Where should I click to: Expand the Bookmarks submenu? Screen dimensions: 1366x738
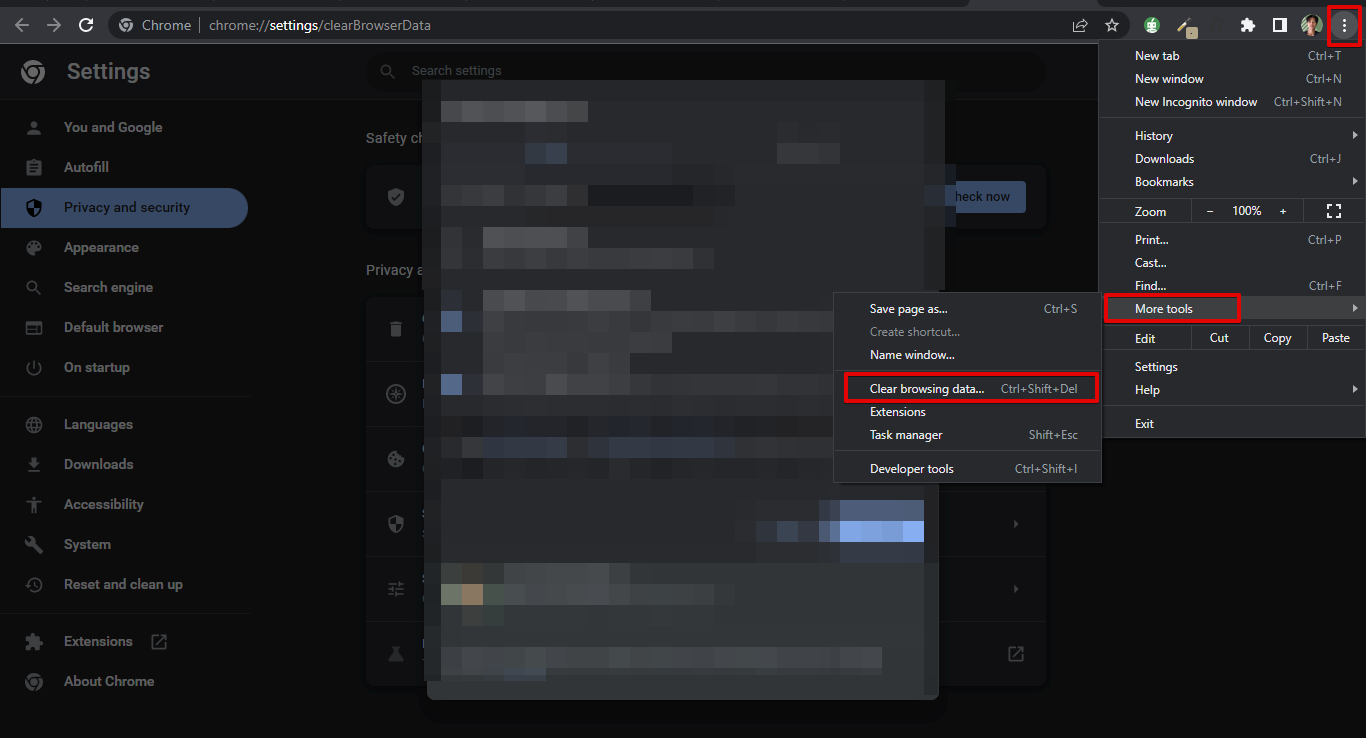point(1233,182)
